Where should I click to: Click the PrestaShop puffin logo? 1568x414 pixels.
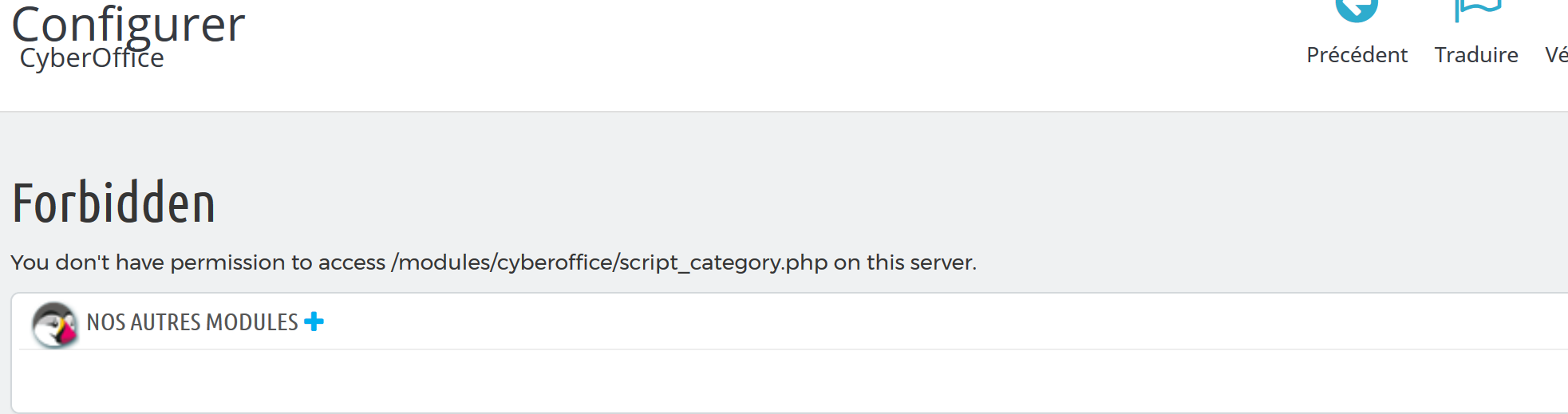pos(54,324)
